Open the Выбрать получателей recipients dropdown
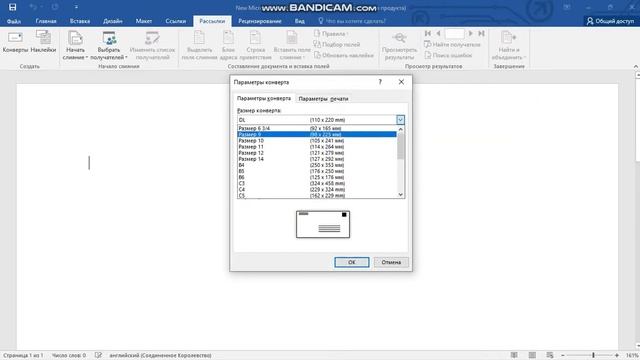Viewport: 640px width, 360px height. 109,46
